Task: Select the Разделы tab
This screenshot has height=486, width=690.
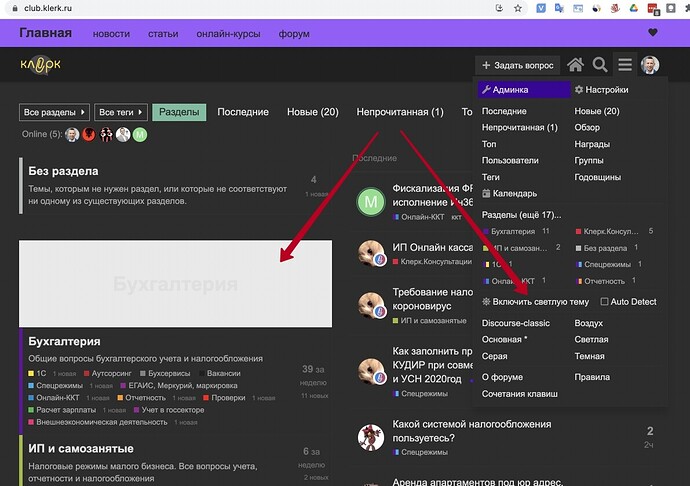Action: 179,112
